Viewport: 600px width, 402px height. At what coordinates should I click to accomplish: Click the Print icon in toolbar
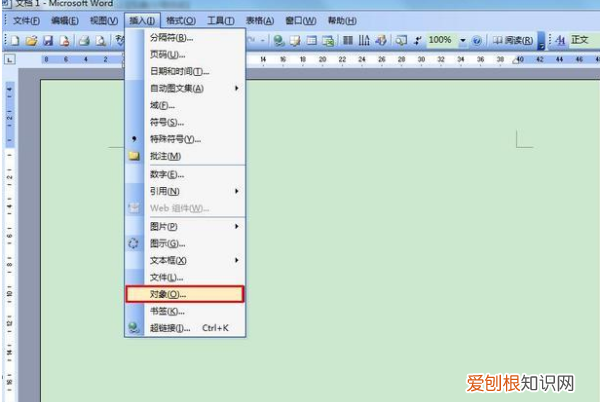[84, 41]
